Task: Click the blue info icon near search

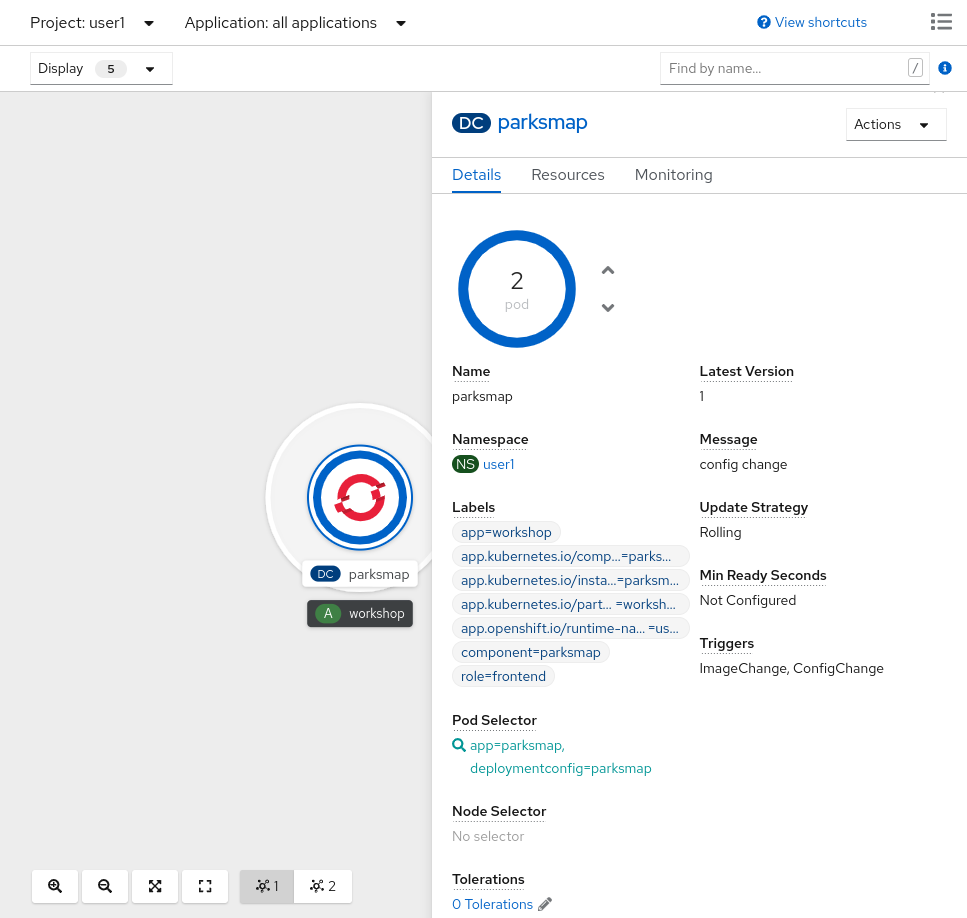Action: coord(945,68)
